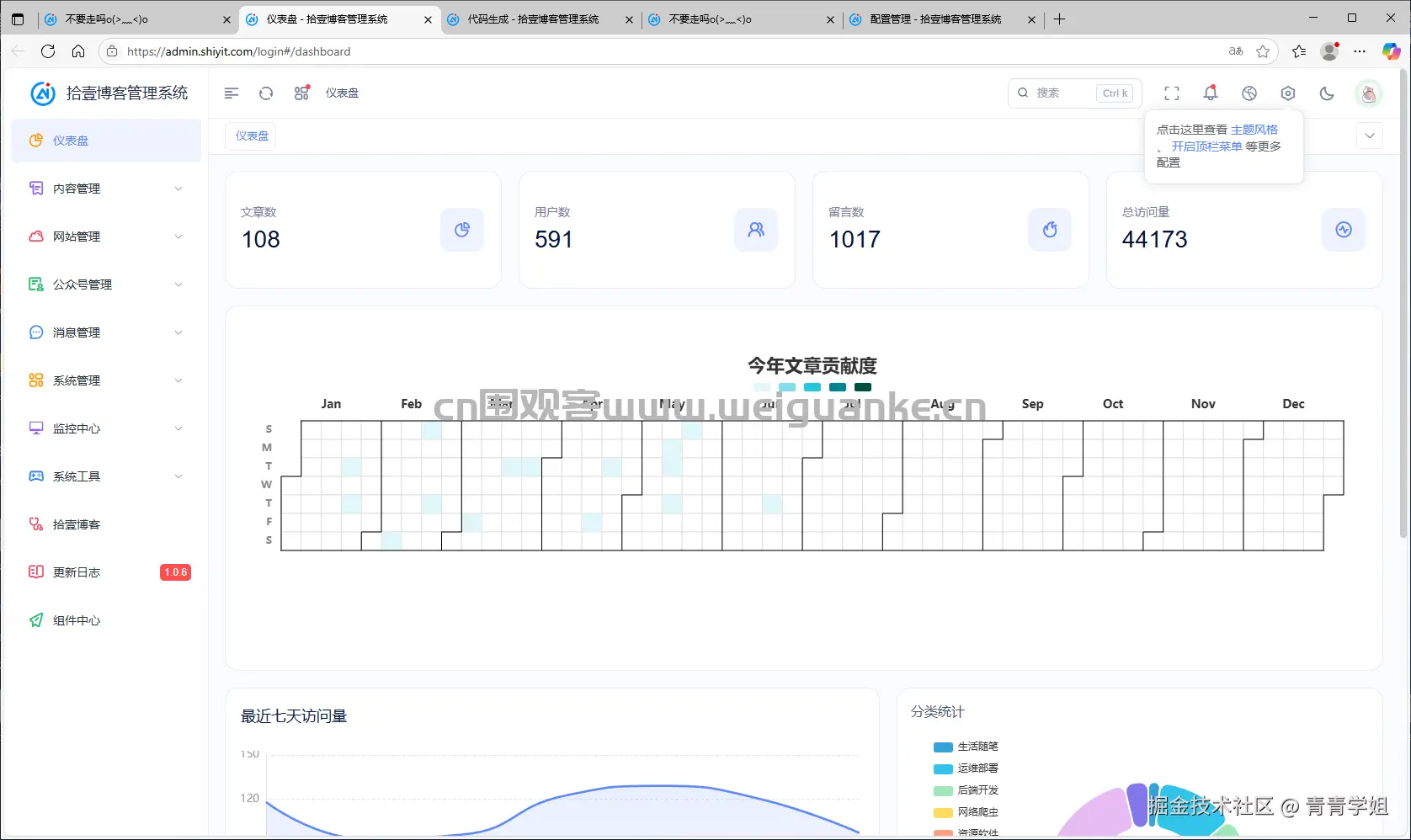Follow the 主题风格 link in the tooltip
The width and height of the screenshot is (1411, 840).
click(1254, 130)
